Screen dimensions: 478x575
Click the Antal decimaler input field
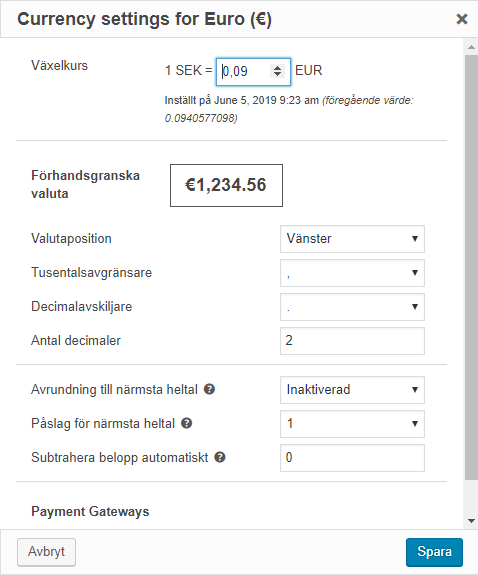(x=352, y=341)
